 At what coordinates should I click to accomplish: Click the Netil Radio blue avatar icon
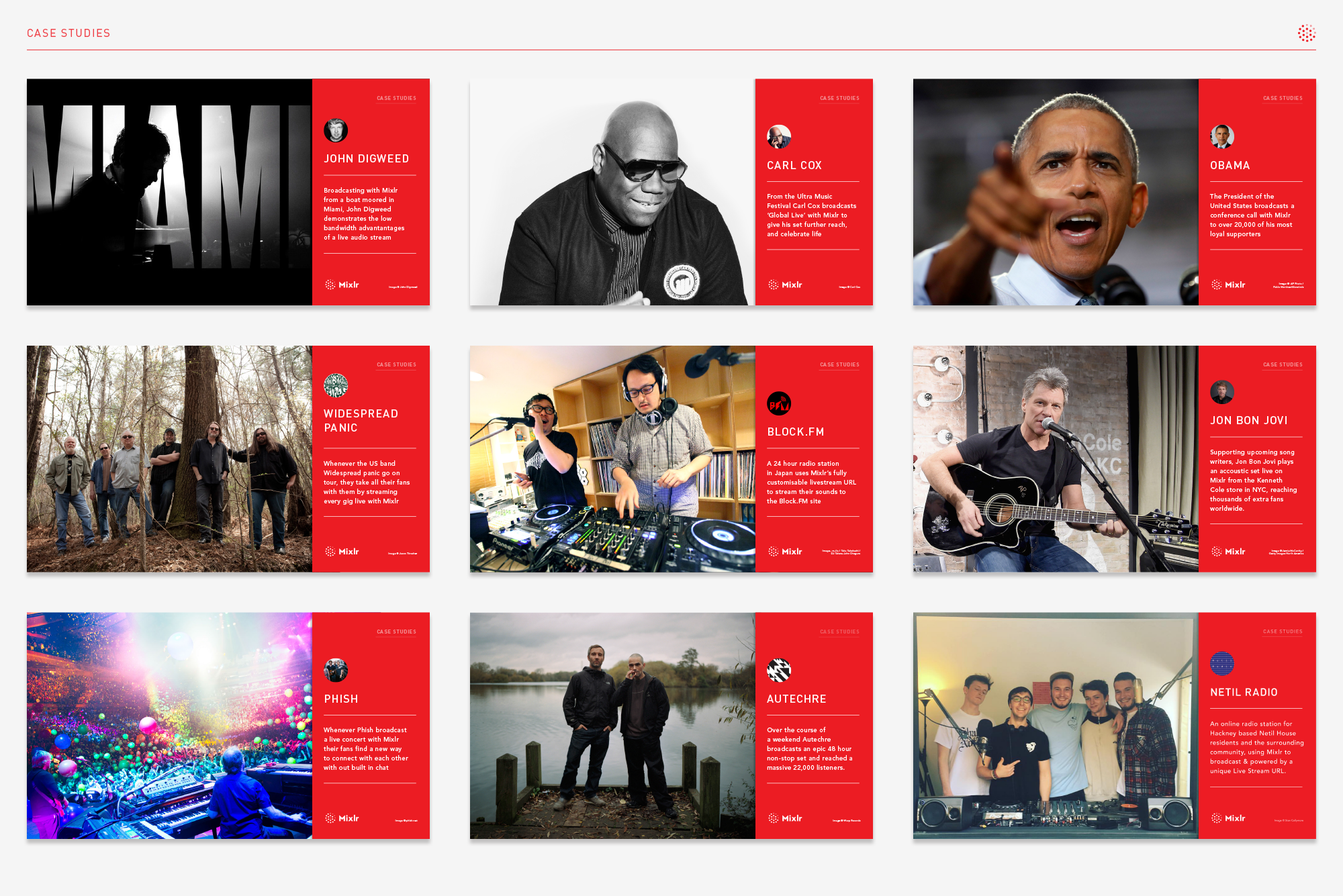pyautogui.click(x=1222, y=664)
